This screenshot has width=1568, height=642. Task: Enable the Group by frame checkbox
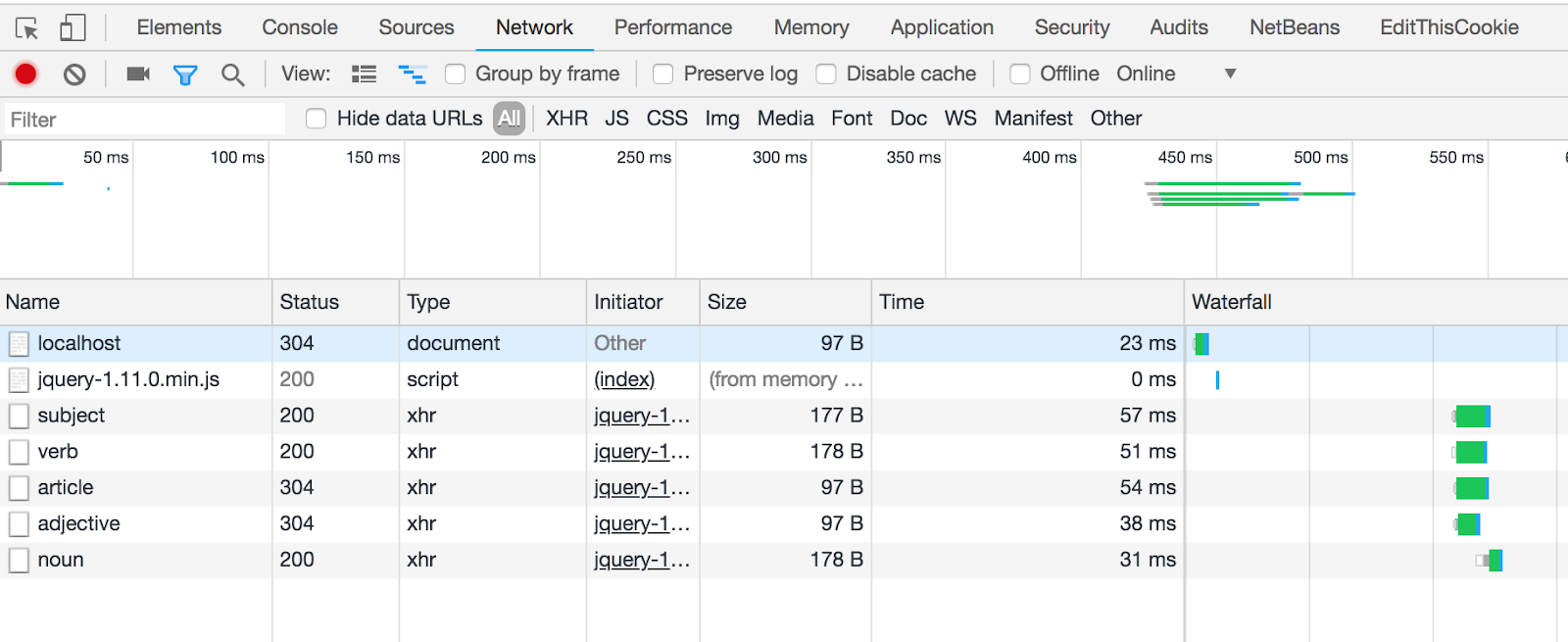[x=455, y=74]
